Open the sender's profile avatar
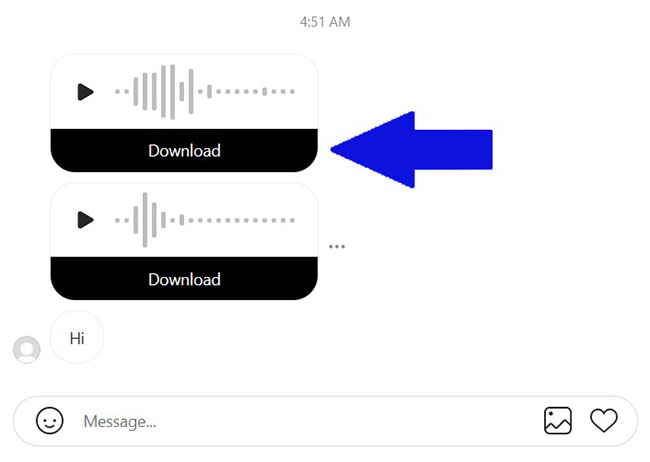The image size is (650, 462). [x=27, y=349]
